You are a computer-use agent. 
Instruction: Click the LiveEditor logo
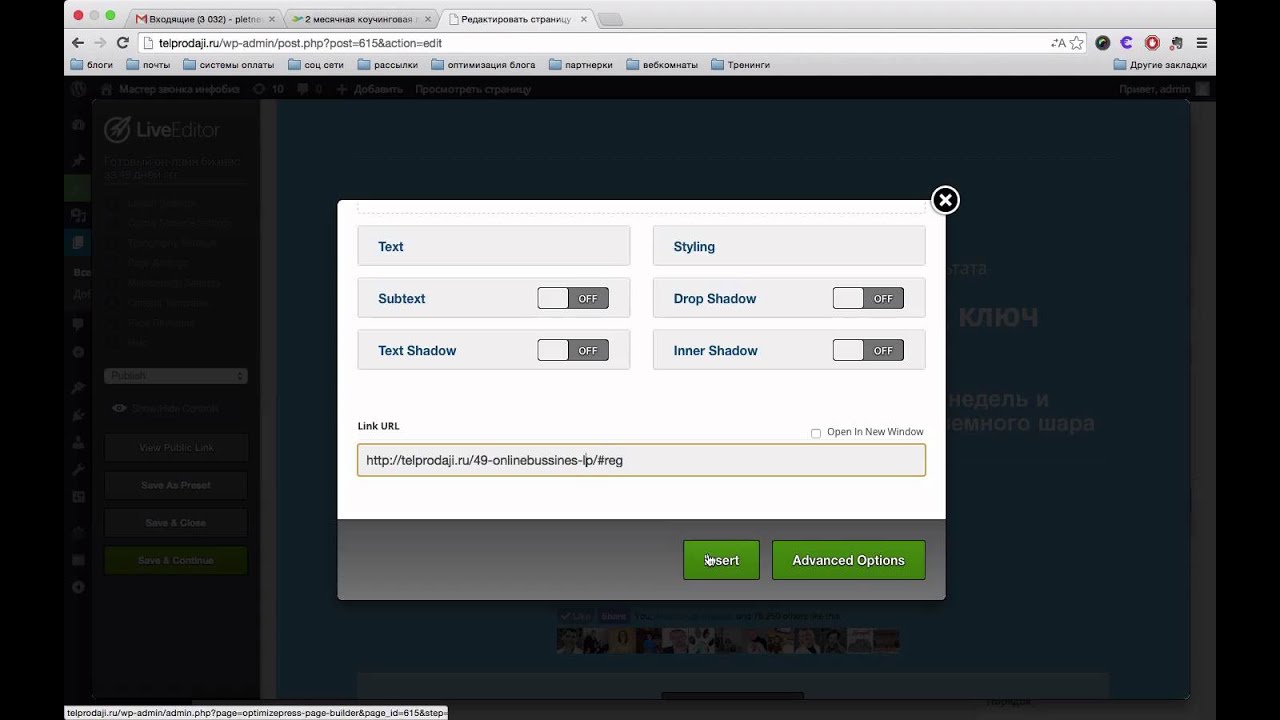click(x=162, y=130)
